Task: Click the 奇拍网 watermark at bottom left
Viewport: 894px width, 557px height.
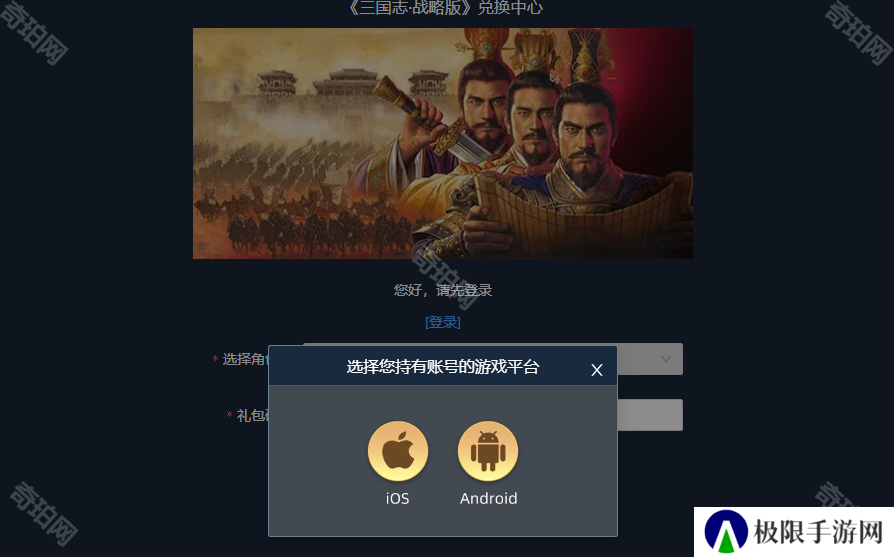Action: click(x=44, y=513)
